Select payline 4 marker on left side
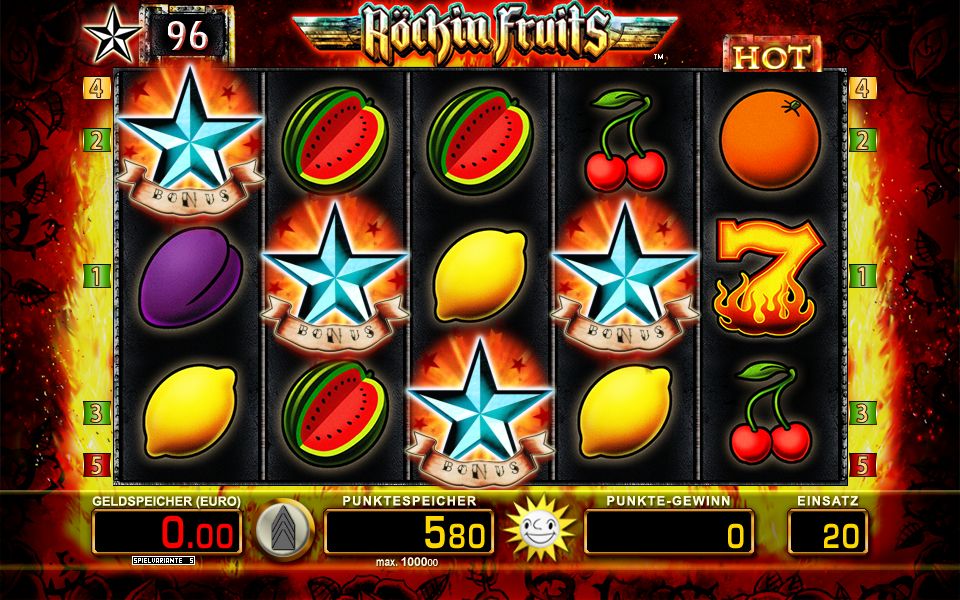This screenshot has height=600, width=960. pos(97,88)
